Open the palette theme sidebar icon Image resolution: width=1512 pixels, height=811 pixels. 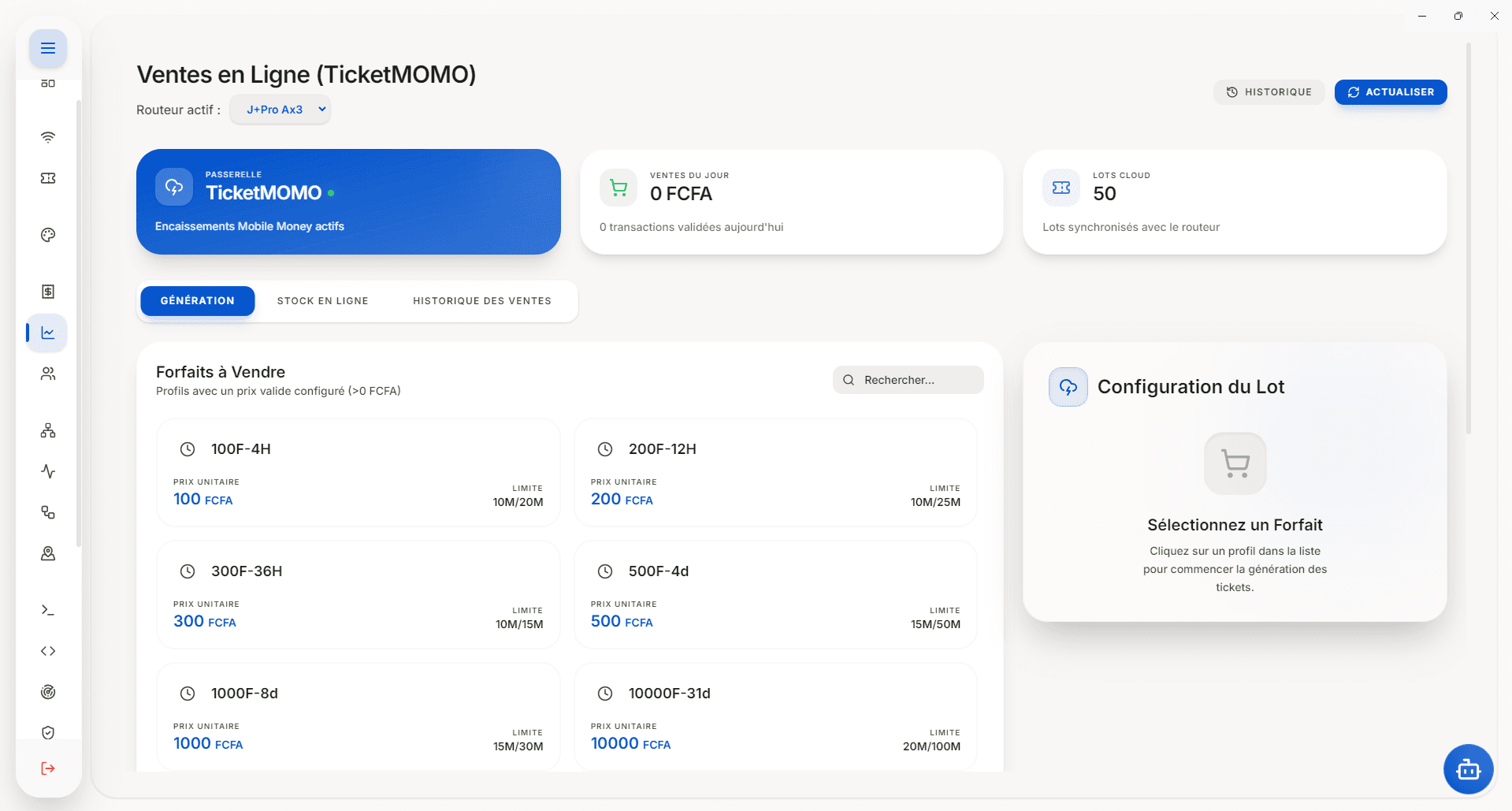pyautogui.click(x=48, y=235)
